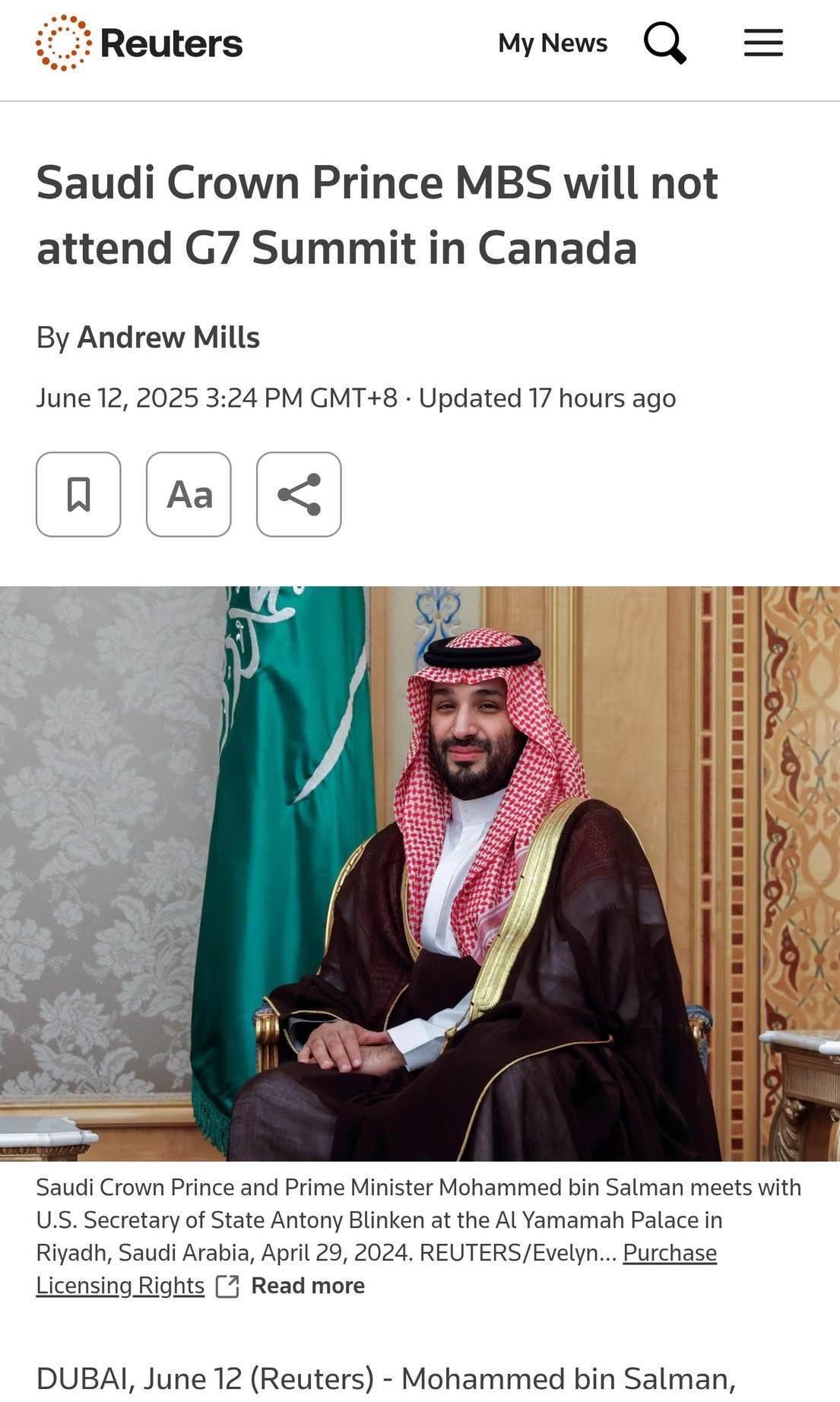This screenshot has height=1402, width=840.
Task: Open the search magnifier icon
Action: (x=665, y=43)
